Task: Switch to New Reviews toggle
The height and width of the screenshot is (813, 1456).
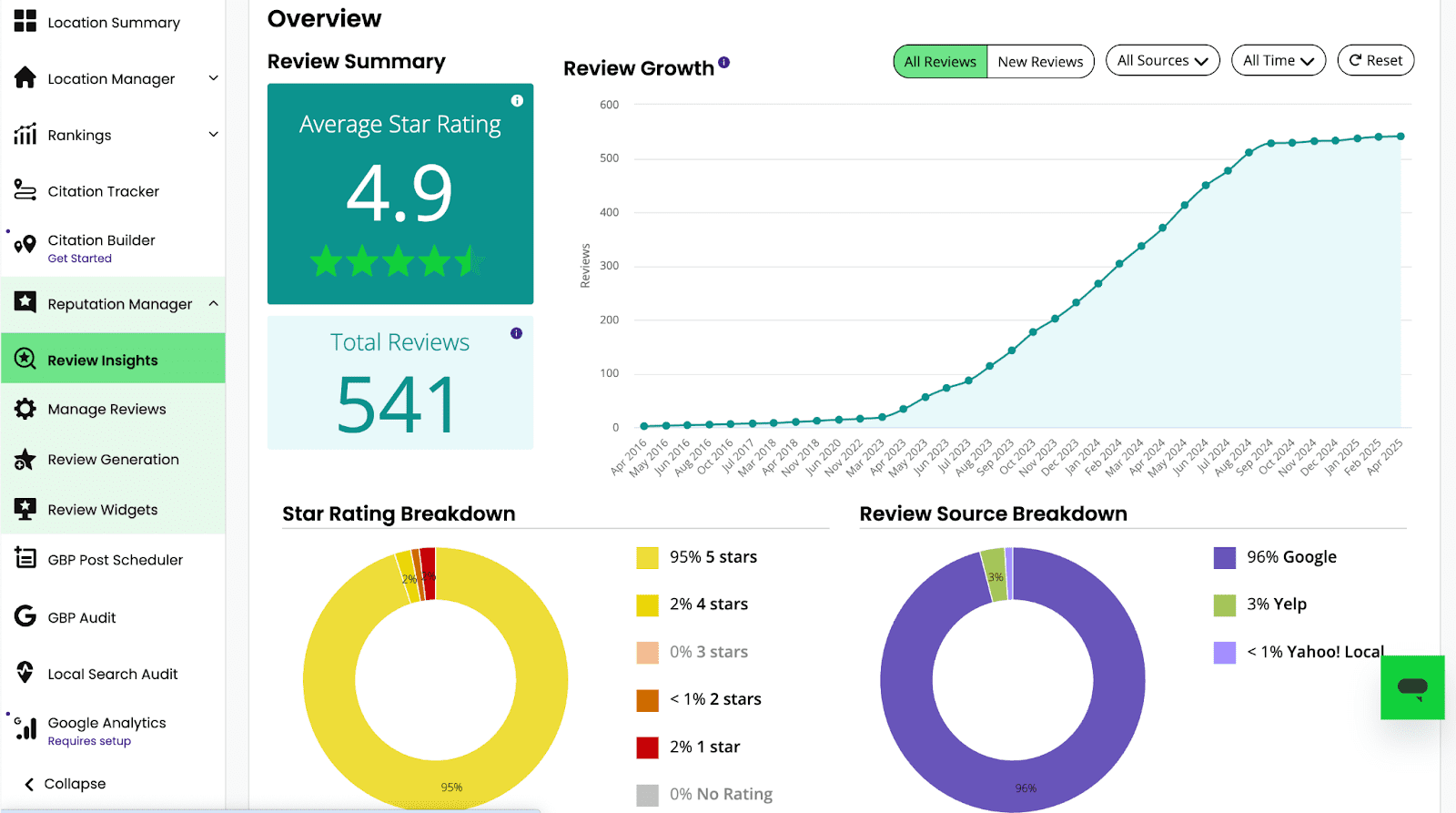Action: click(x=1040, y=61)
